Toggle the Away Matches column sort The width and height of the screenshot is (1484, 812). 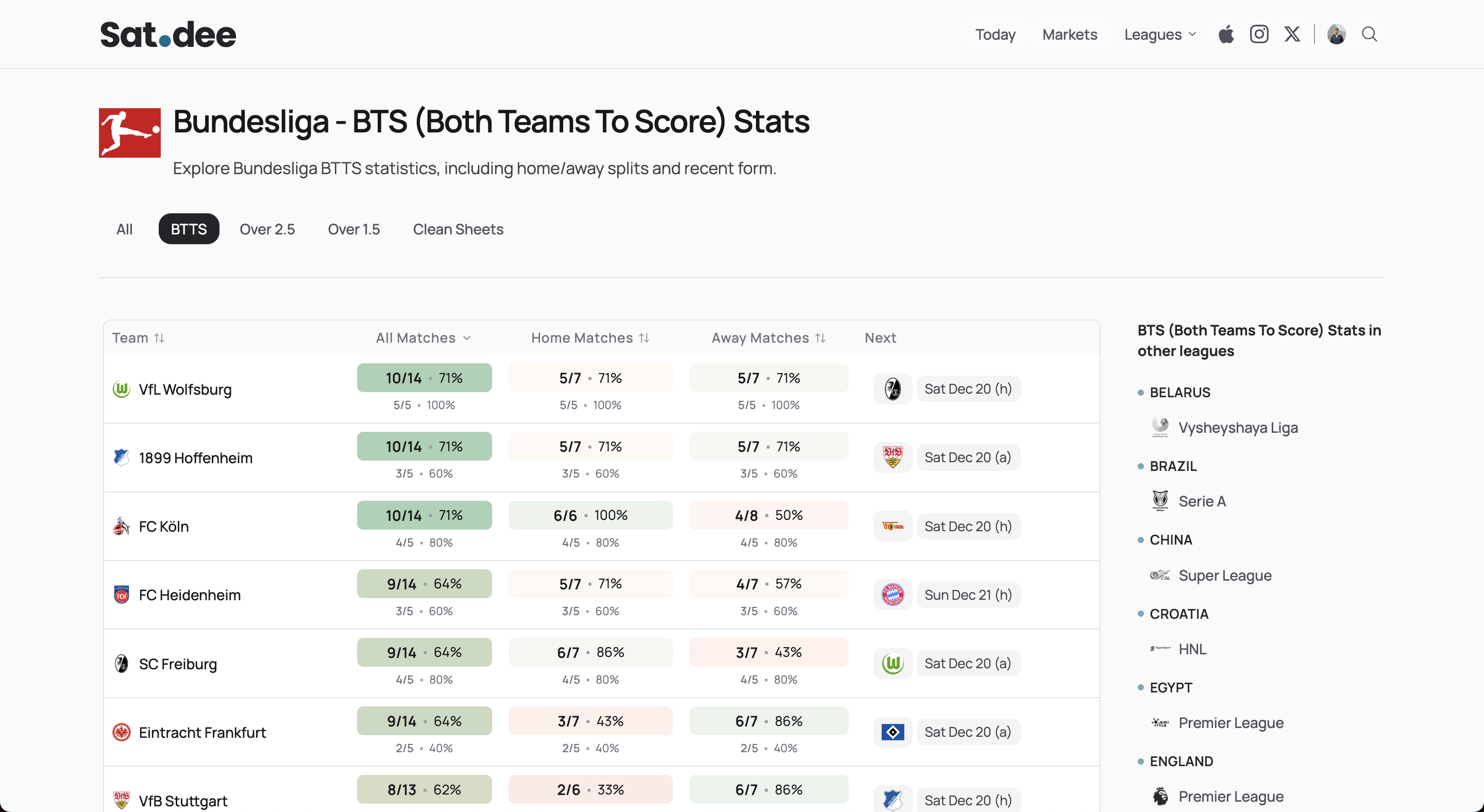(820, 338)
